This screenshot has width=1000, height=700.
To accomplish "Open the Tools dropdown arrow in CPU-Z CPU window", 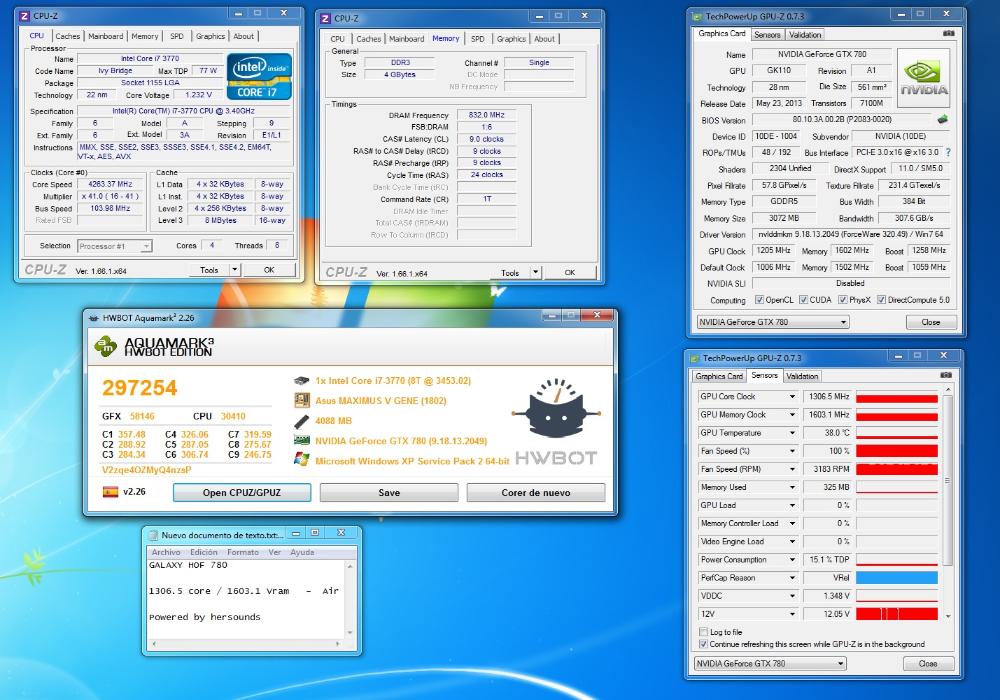I will (235, 270).
